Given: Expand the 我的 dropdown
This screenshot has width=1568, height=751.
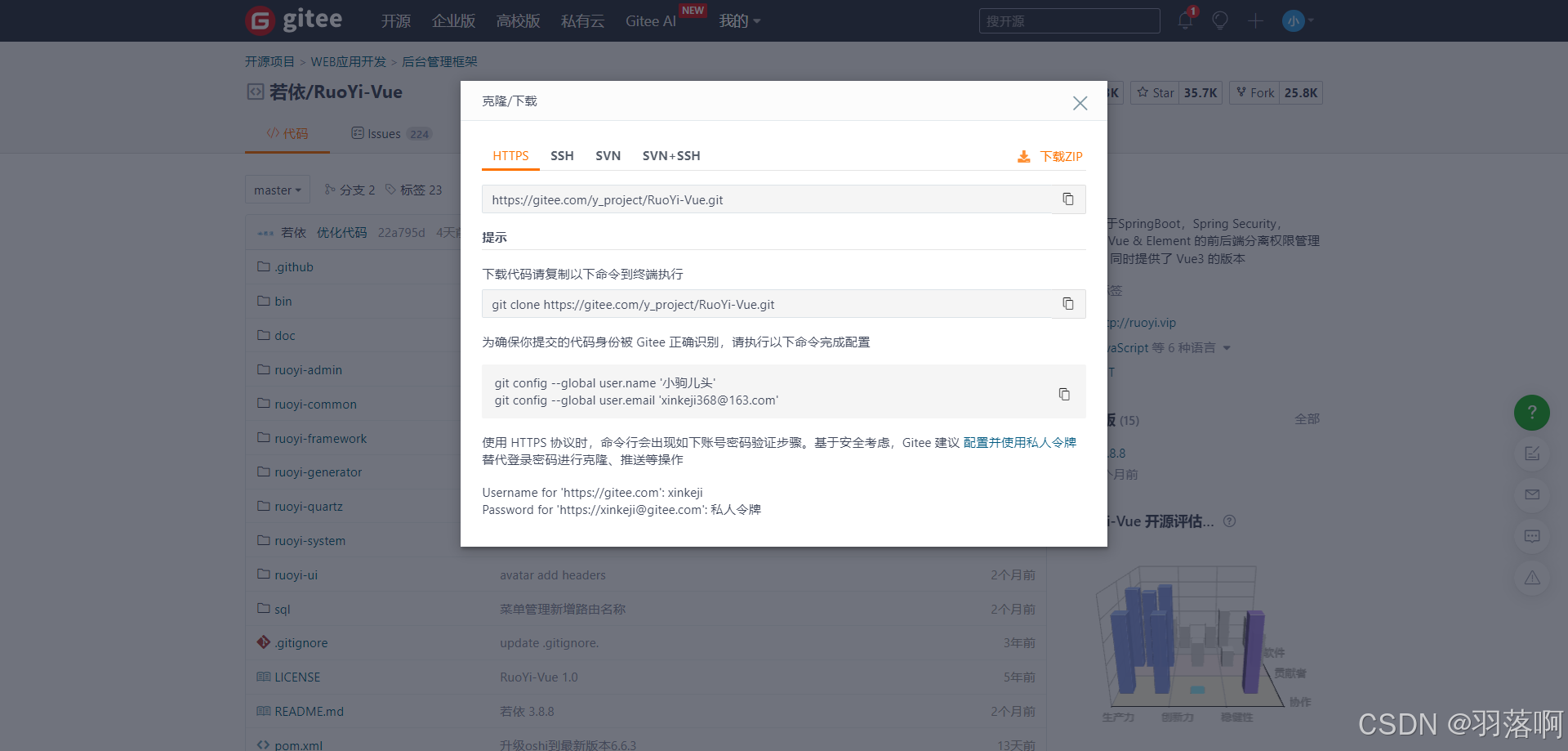Looking at the screenshot, I should [x=740, y=21].
